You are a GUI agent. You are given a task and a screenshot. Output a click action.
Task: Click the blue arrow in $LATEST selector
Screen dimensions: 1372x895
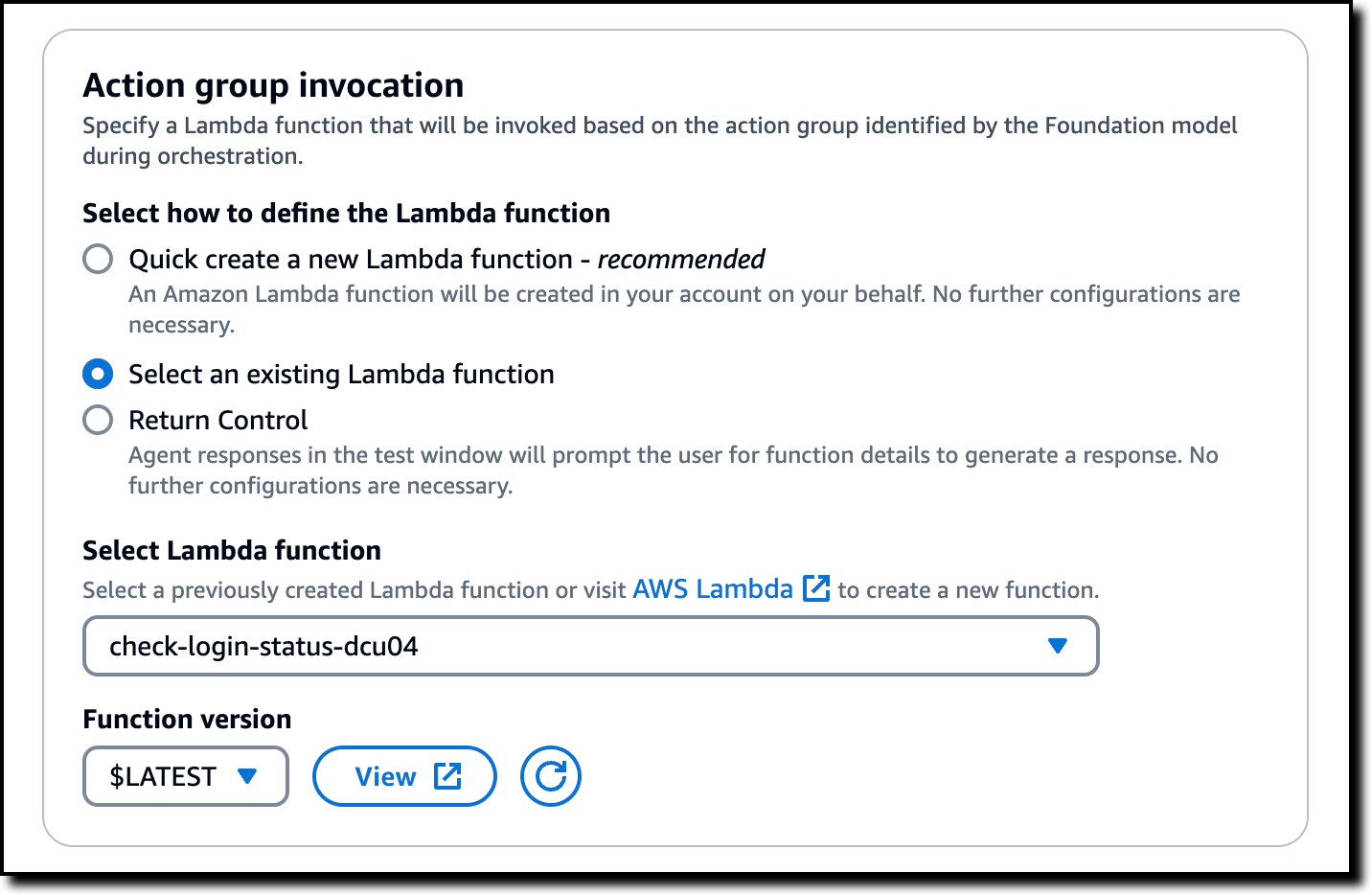click(x=247, y=776)
